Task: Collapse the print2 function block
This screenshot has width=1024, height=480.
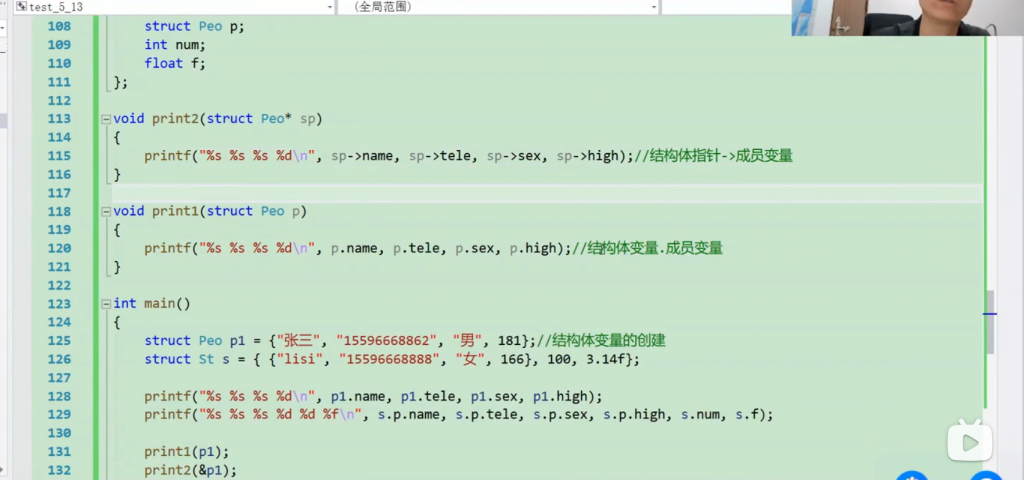Action: click(106, 119)
